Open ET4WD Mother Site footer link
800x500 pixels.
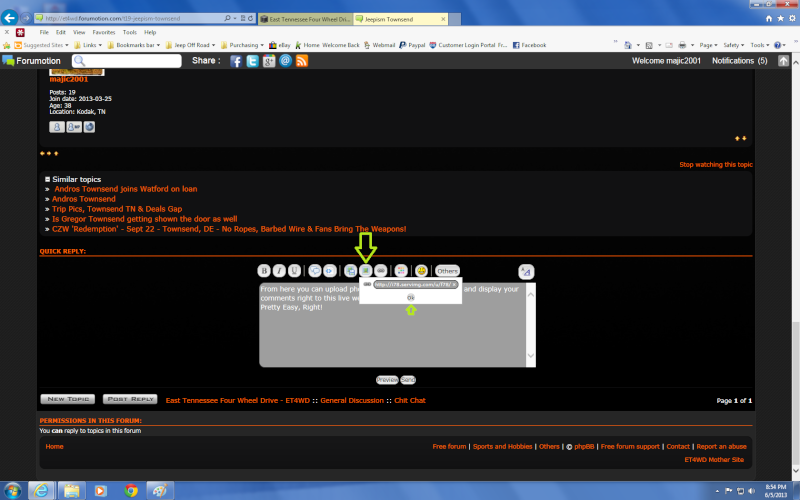click(x=714, y=460)
